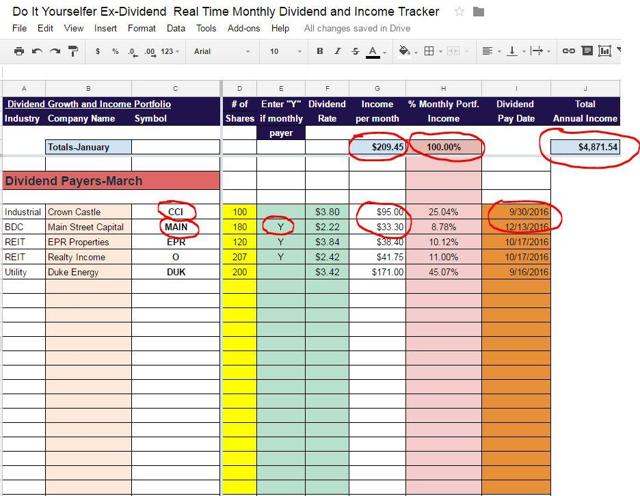Open the font size 10 dropdown
This screenshot has width=640, height=496.
tap(285, 51)
